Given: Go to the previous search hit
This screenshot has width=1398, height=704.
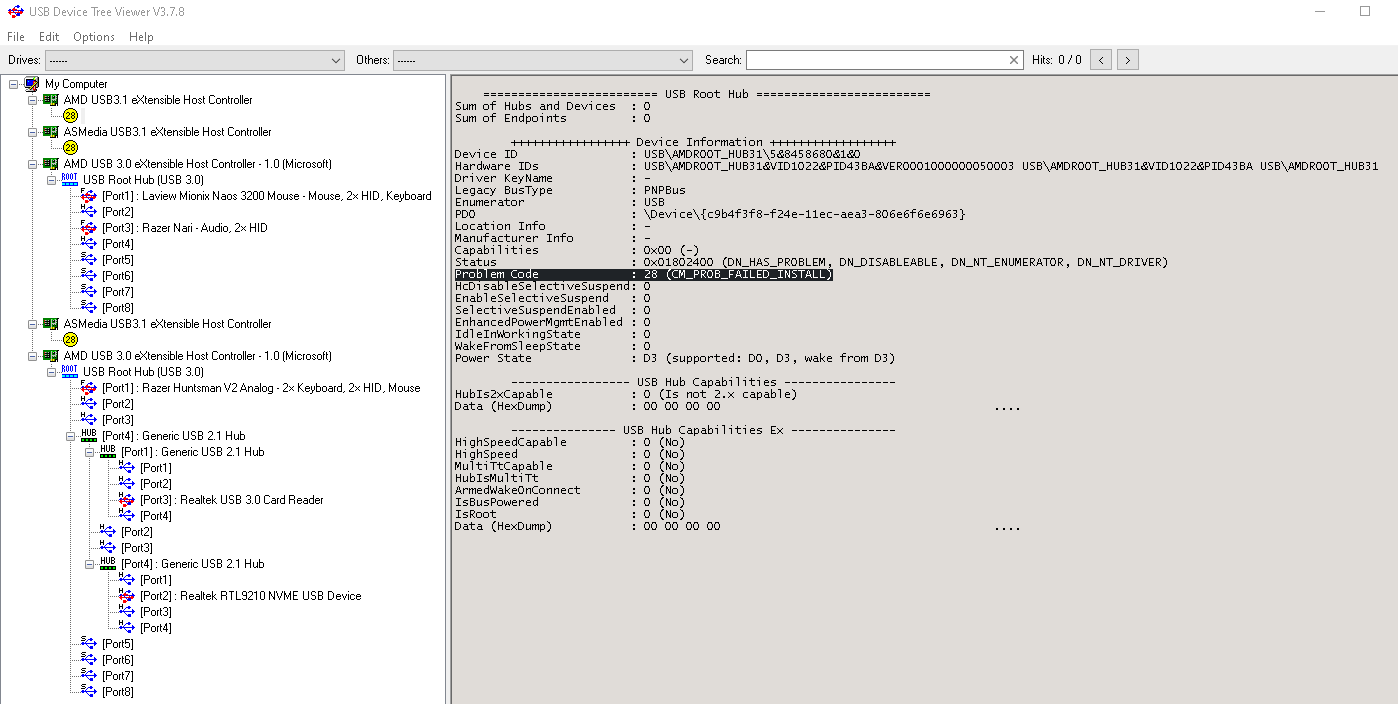Looking at the screenshot, I should (1100, 60).
